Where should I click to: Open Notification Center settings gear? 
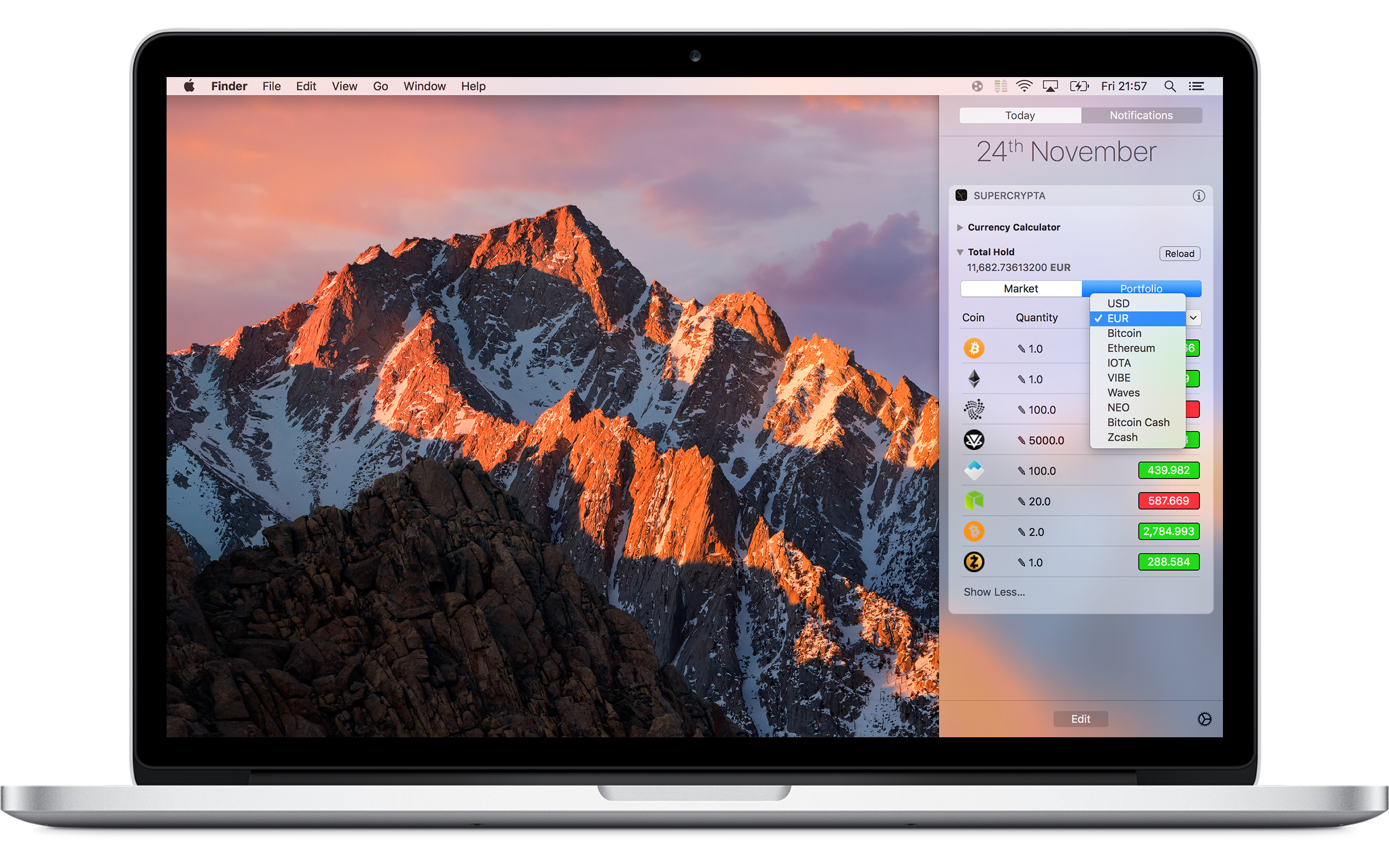coord(1204,719)
